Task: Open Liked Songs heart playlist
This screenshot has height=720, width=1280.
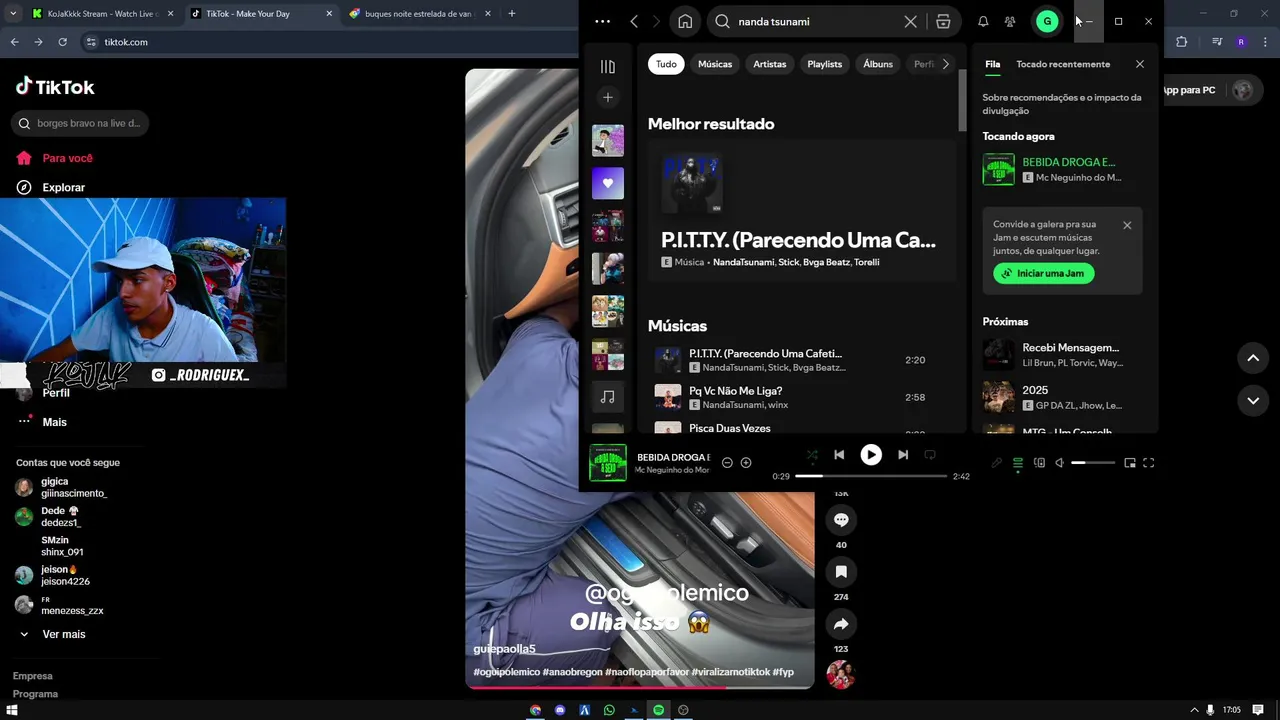Action: coord(607,183)
